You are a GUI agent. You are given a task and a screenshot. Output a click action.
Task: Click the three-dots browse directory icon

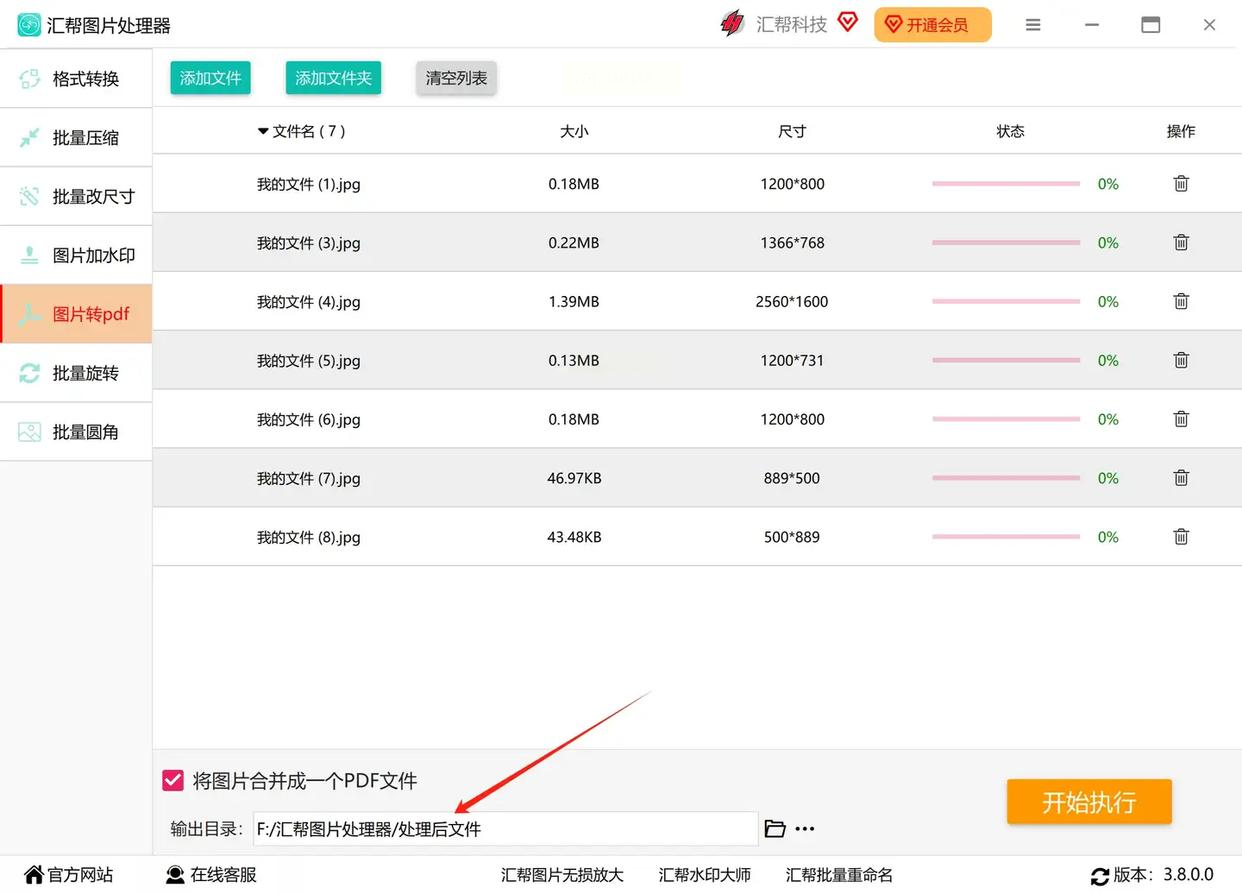(805, 829)
